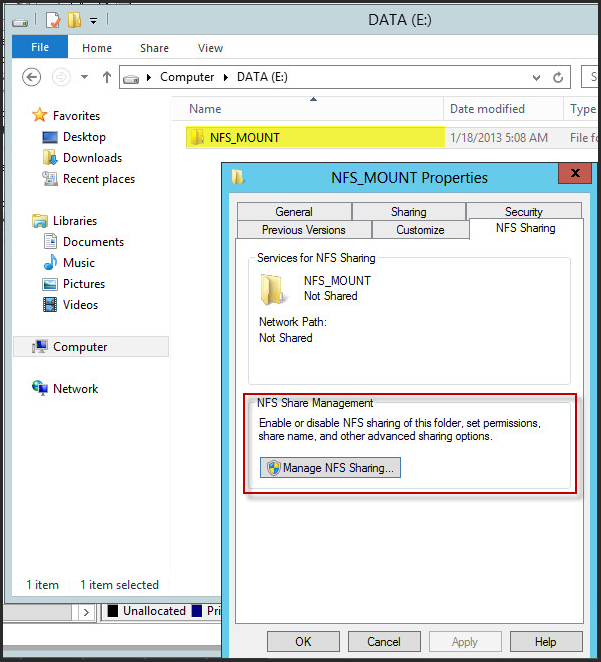Viewport: 601px width, 662px height.
Task: Click the 1/18/2013 5:08 AM date cell
Action: pyautogui.click(x=499, y=138)
